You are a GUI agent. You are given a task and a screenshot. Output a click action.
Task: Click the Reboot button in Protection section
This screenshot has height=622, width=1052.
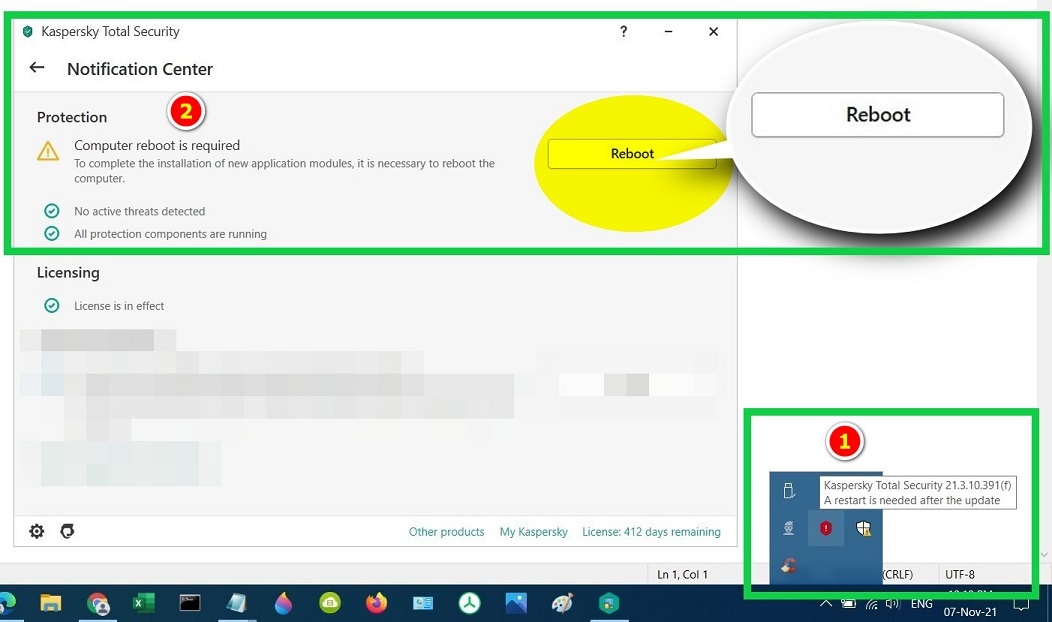pos(631,154)
